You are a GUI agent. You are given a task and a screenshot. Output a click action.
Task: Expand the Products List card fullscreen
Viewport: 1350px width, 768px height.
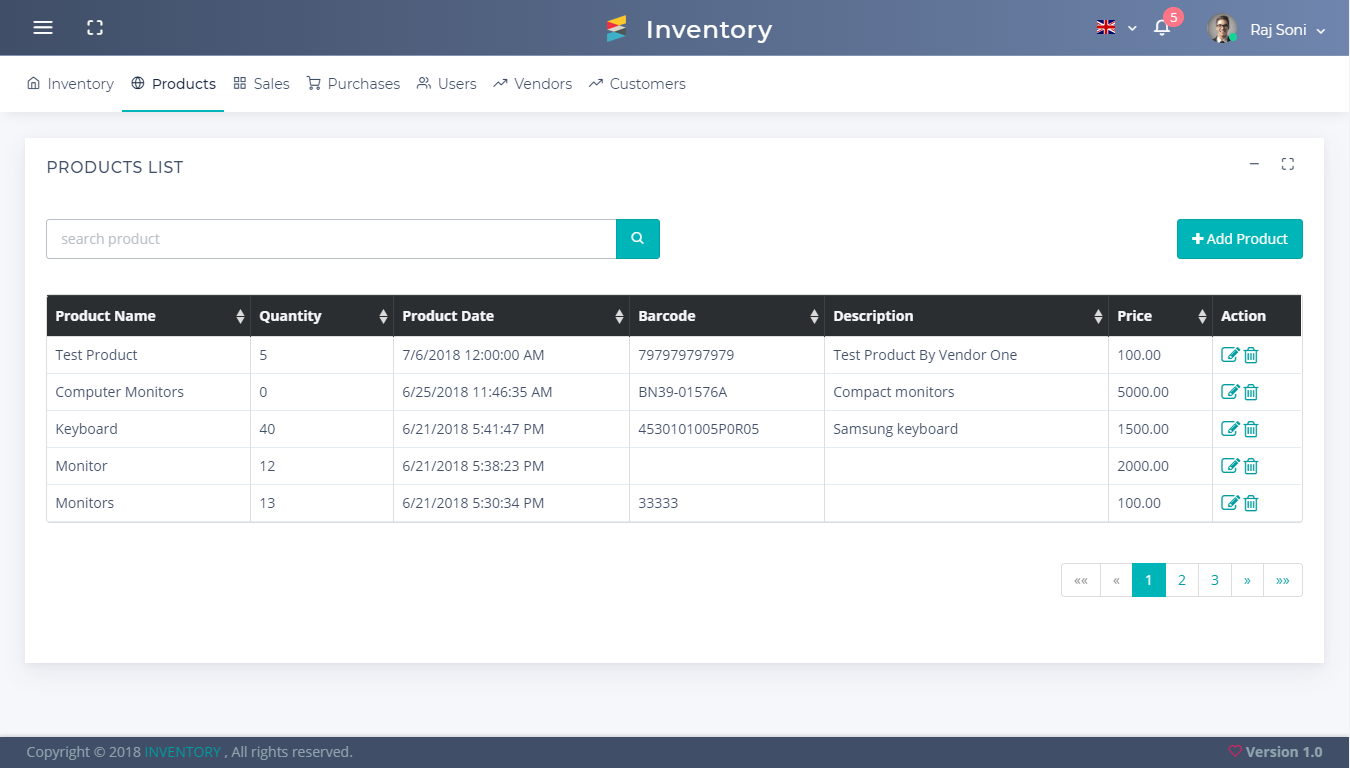coord(1288,164)
